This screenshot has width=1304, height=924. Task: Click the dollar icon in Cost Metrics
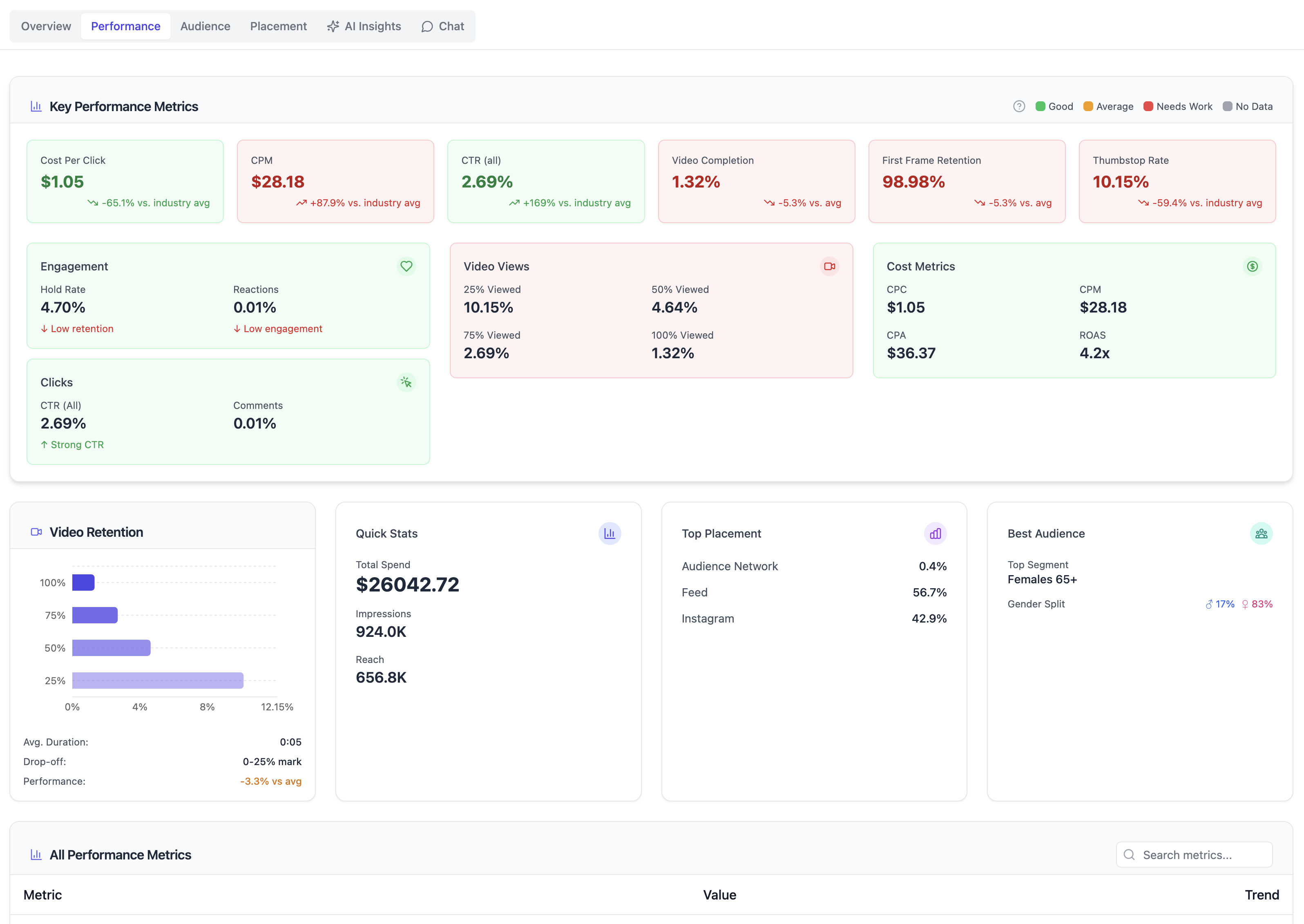pos(1252,266)
